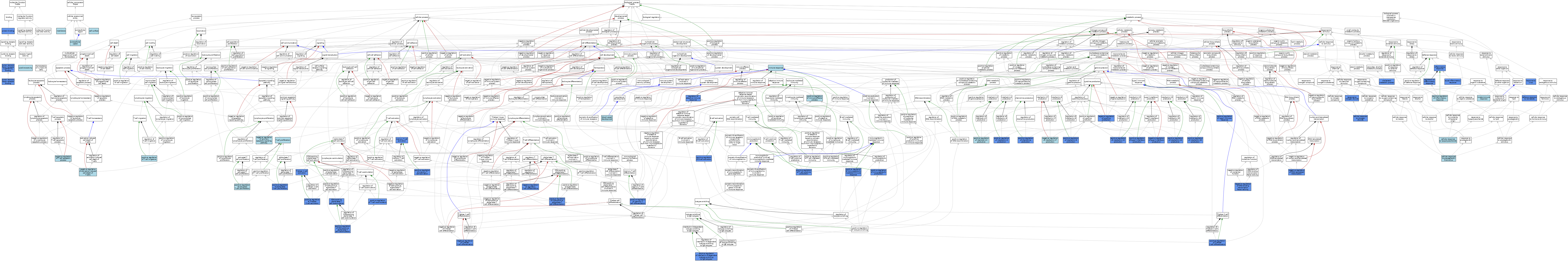Select the 'response to virus' node

point(1531,82)
